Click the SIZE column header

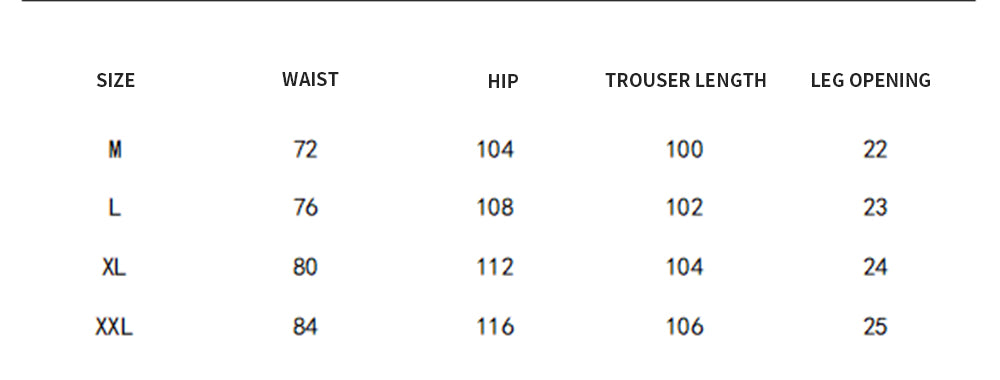pos(115,80)
